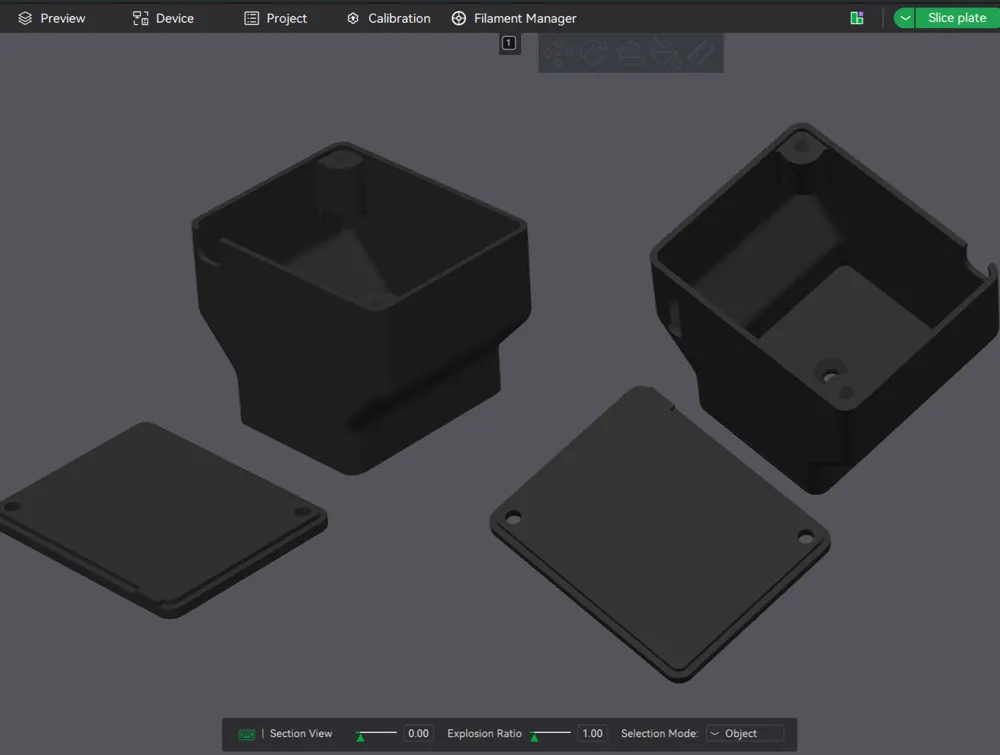Viewport: 1000px width, 755px height.
Task: Click the Slice plate button
Action: pyautogui.click(x=957, y=18)
